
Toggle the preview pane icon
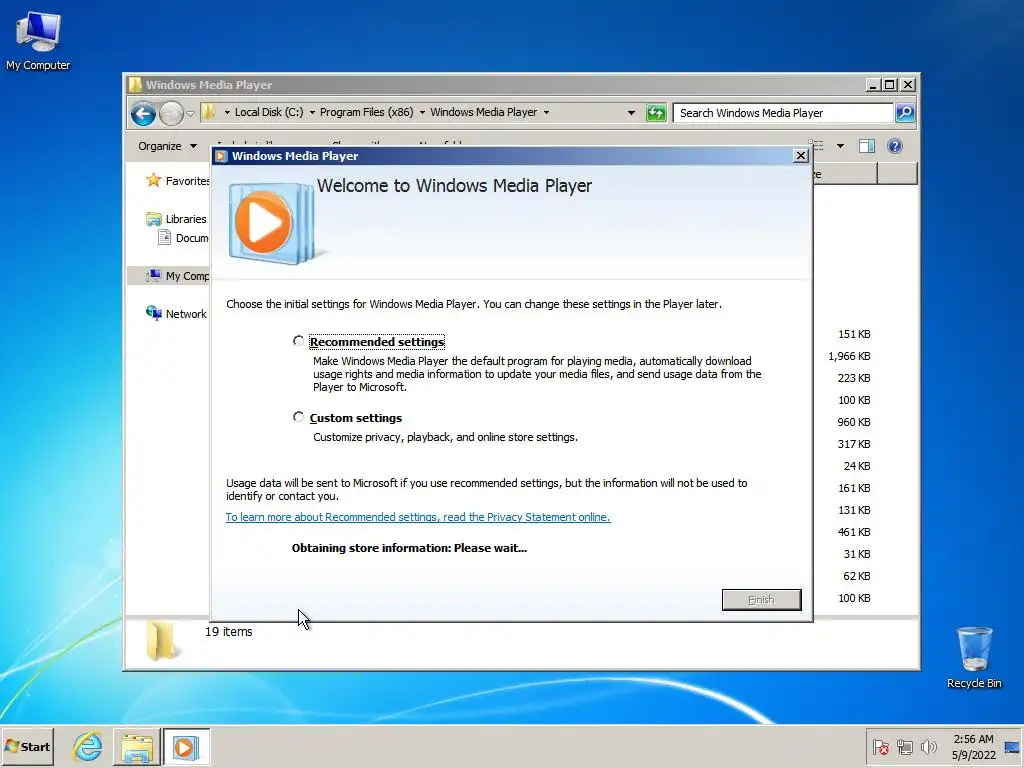coord(867,146)
